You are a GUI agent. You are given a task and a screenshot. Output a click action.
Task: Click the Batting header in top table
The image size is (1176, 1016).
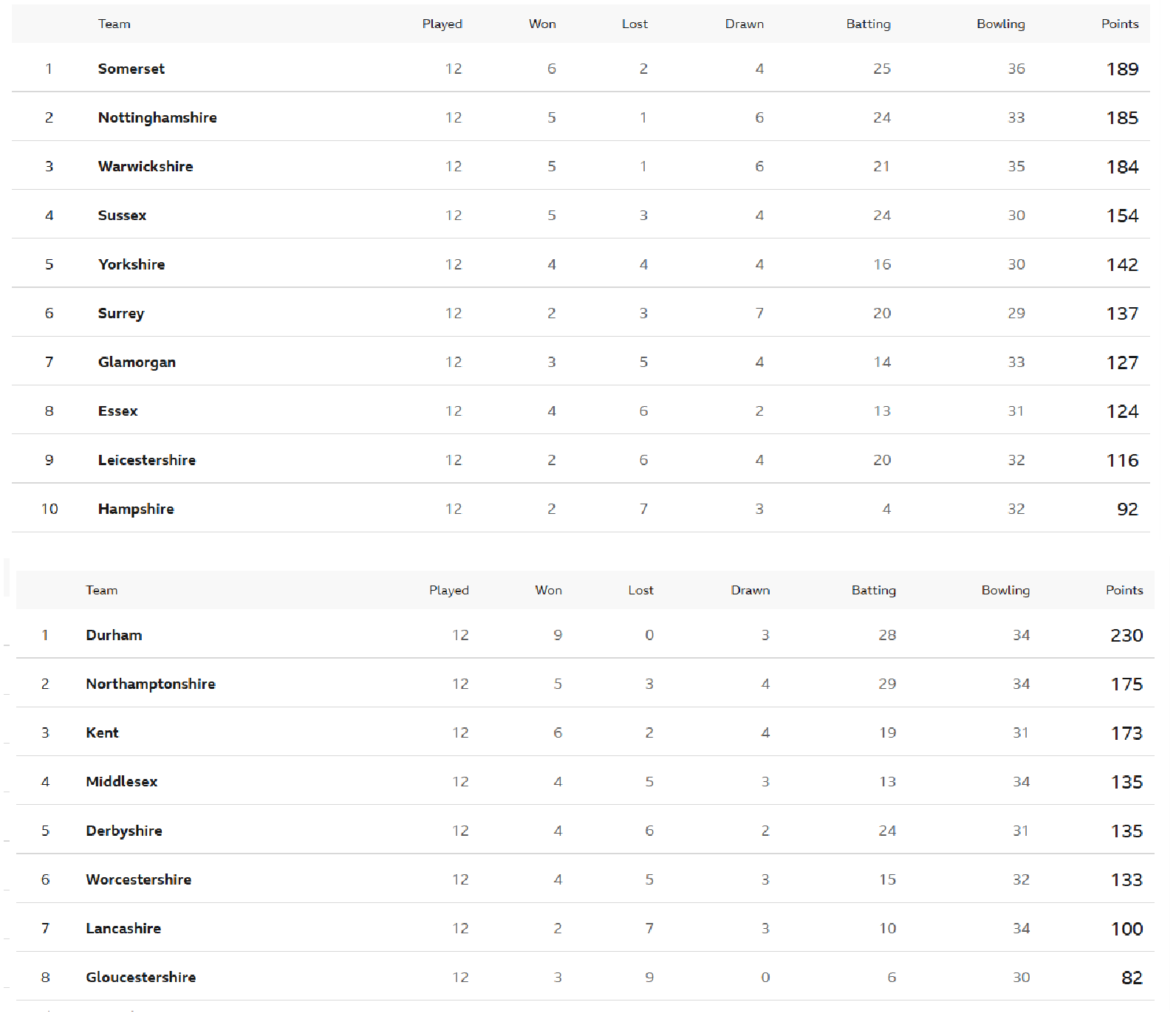coord(869,24)
